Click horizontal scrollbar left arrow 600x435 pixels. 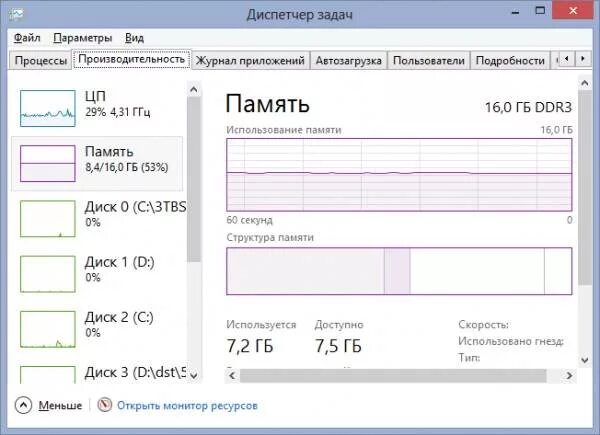232,376
